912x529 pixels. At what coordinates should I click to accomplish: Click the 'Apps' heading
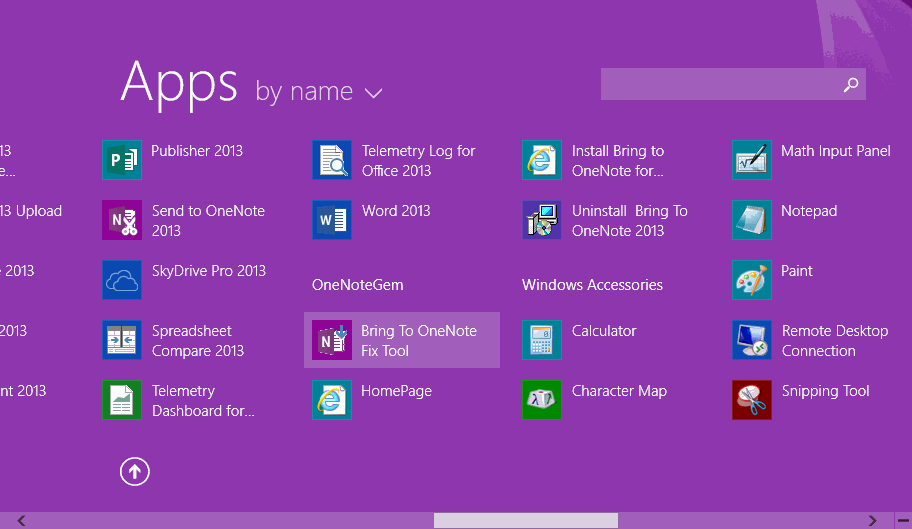[x=179, y=84]
